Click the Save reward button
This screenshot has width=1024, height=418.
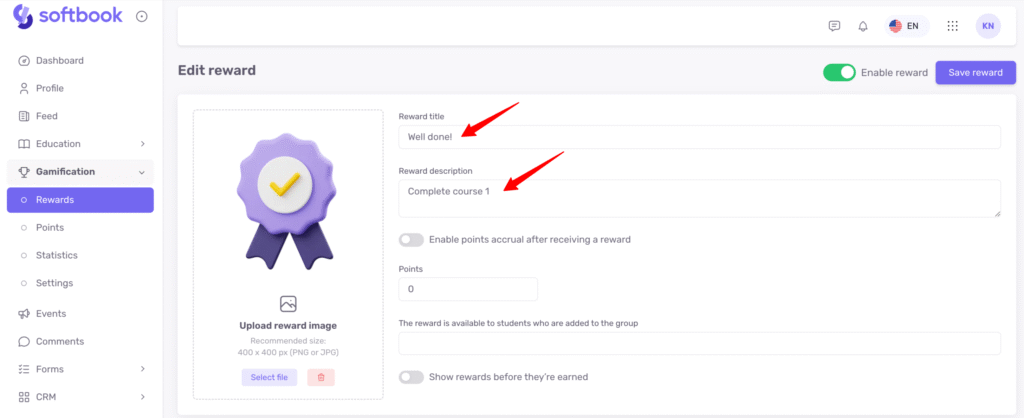tap(974, 72)
